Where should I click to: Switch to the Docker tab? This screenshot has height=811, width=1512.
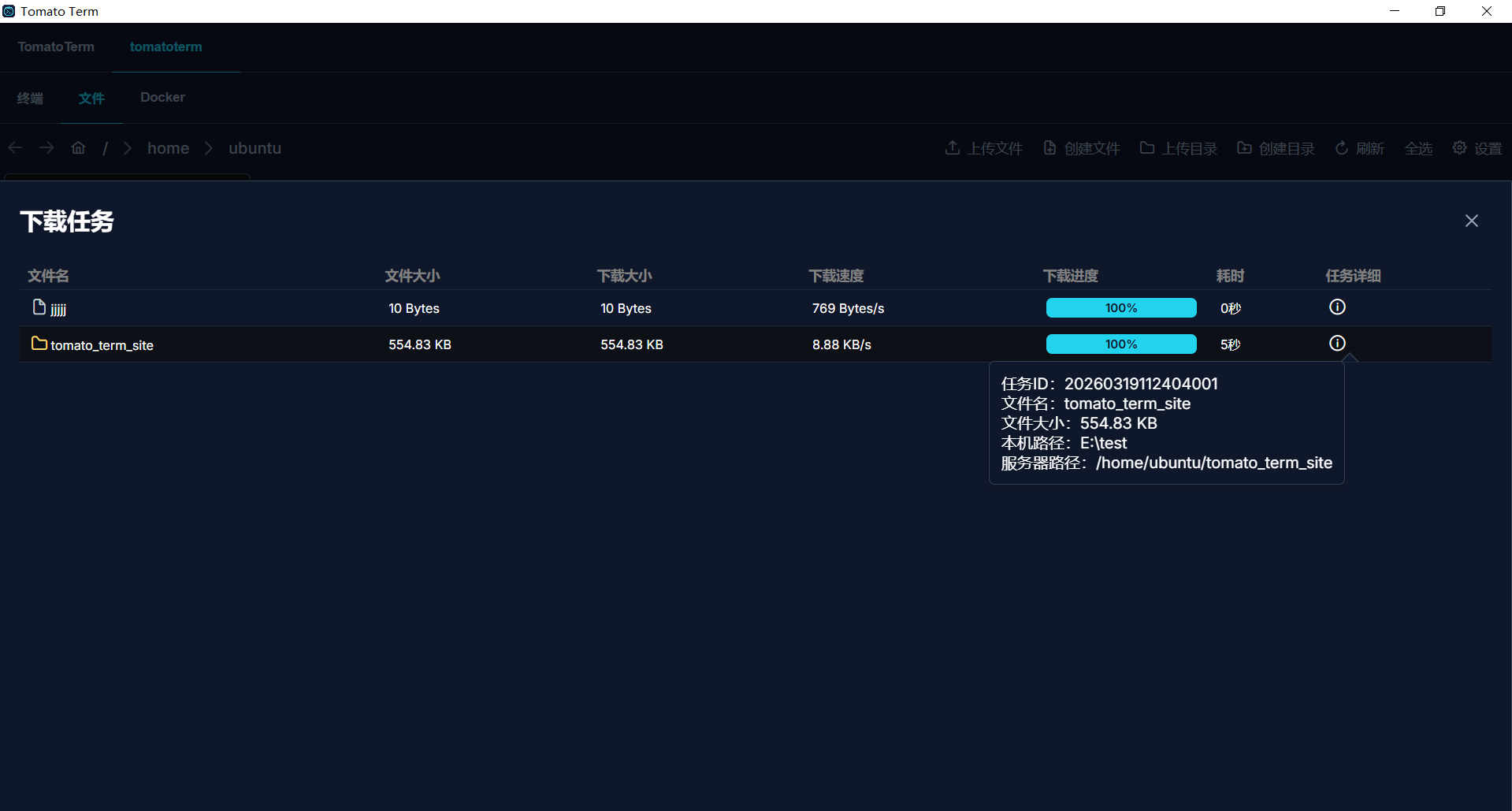click(x=162, y=98)
